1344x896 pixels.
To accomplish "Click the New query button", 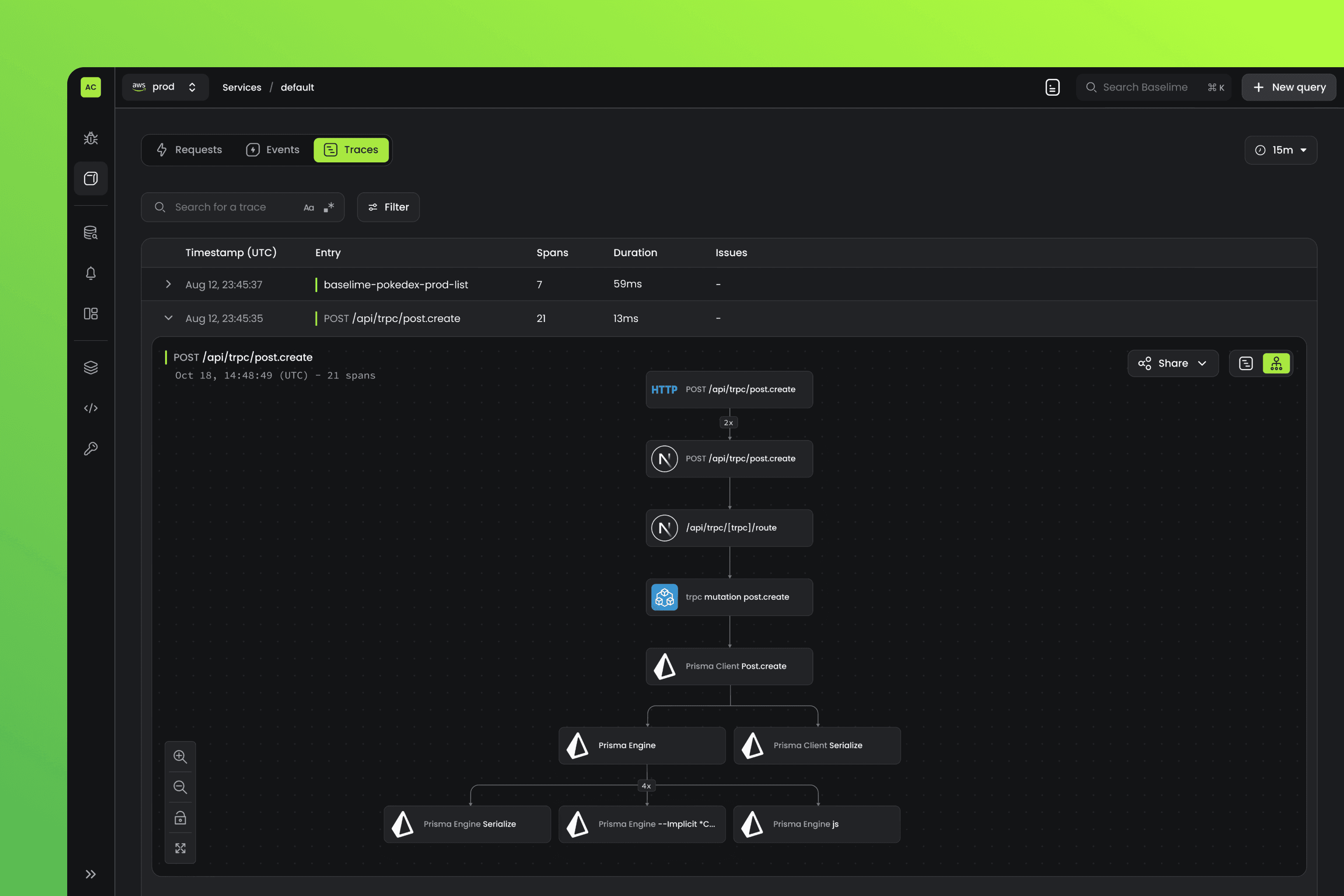I will point(1288,87).
